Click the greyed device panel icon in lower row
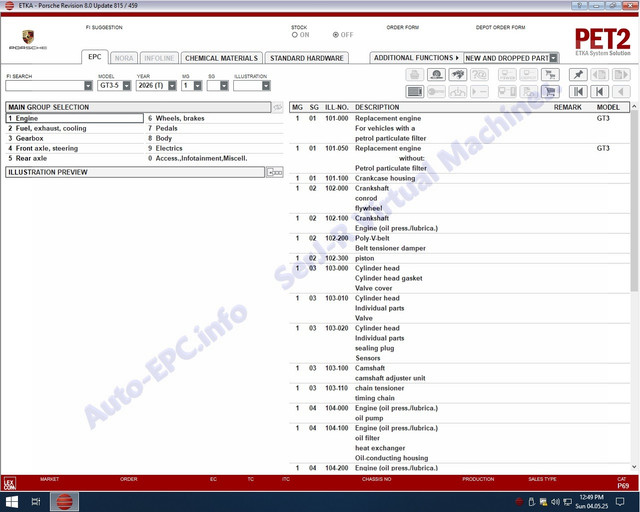The height and width of the screenshot is (512, 640). tap(507, 91)
